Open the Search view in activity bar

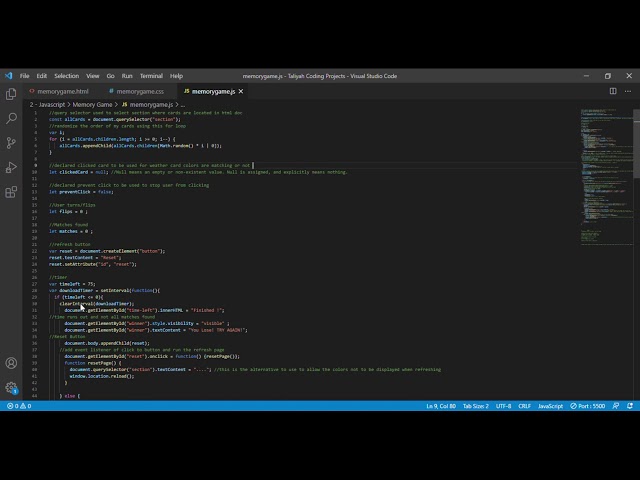(11, 118)
